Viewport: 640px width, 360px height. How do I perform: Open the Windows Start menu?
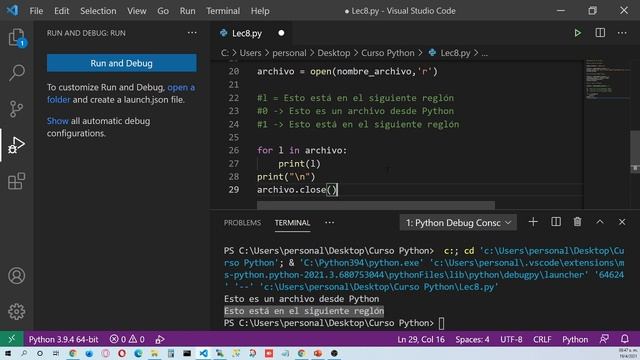tap(7, 353)
